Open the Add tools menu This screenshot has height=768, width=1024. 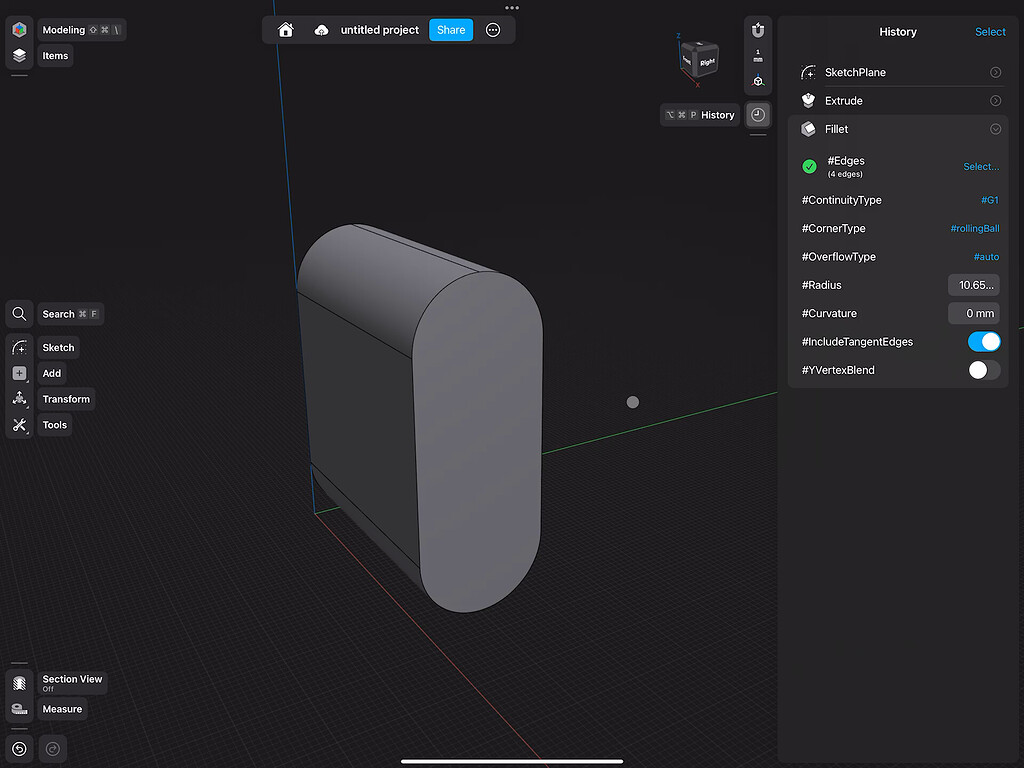click(51, 373)
